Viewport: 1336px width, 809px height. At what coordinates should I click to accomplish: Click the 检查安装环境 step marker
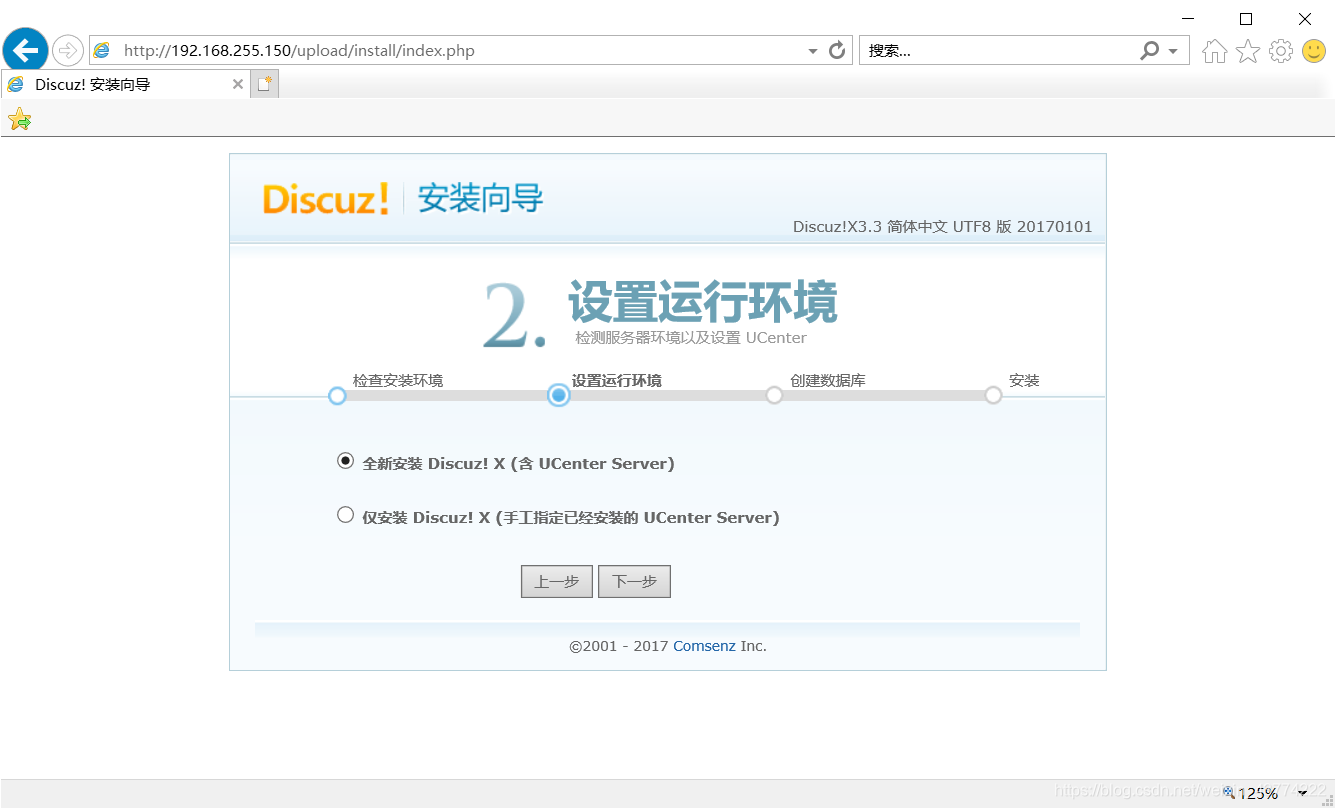[x=337, y=396]
